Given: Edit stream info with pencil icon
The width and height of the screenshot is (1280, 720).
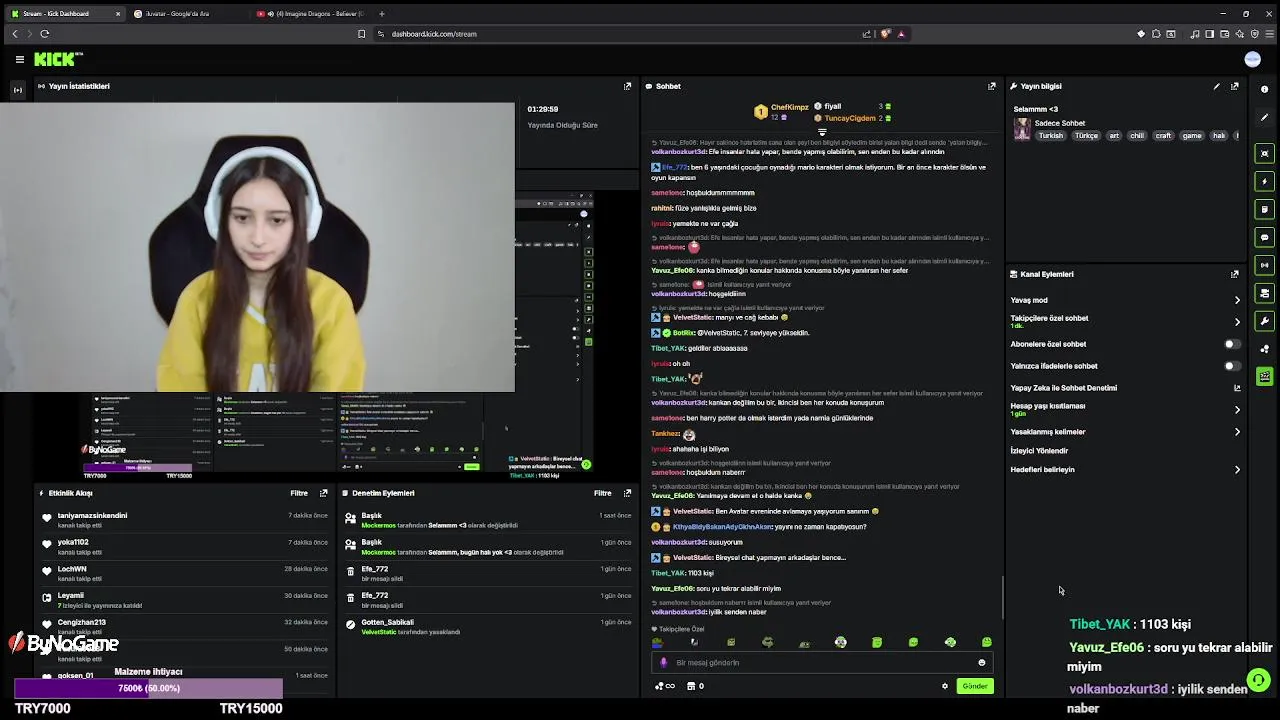Looking at the screenshot, I should [1217, 86].
